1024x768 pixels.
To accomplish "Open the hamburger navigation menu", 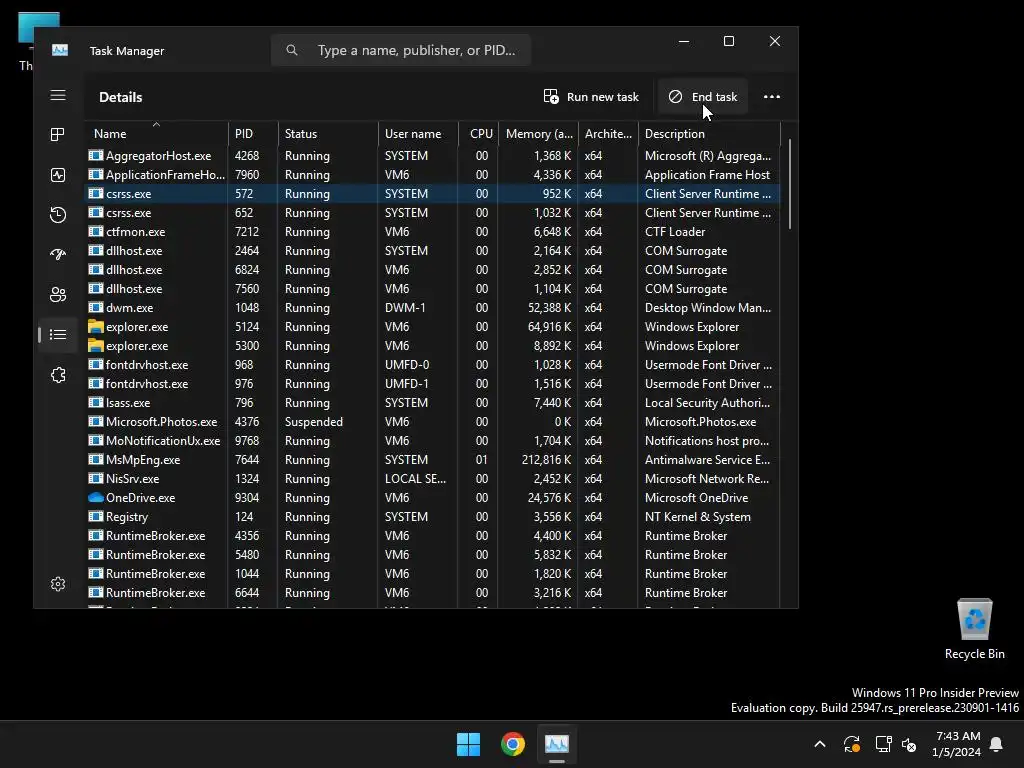I will [x=58, y=96].
